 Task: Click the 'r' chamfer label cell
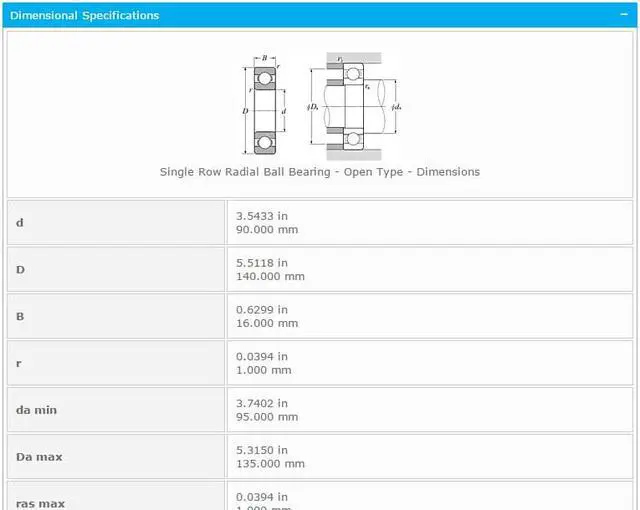[116, 363]
